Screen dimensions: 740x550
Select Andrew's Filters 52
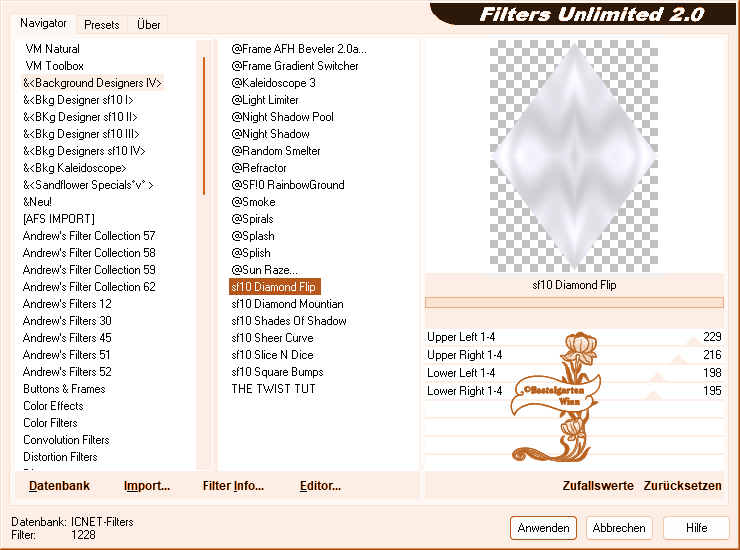67,372
